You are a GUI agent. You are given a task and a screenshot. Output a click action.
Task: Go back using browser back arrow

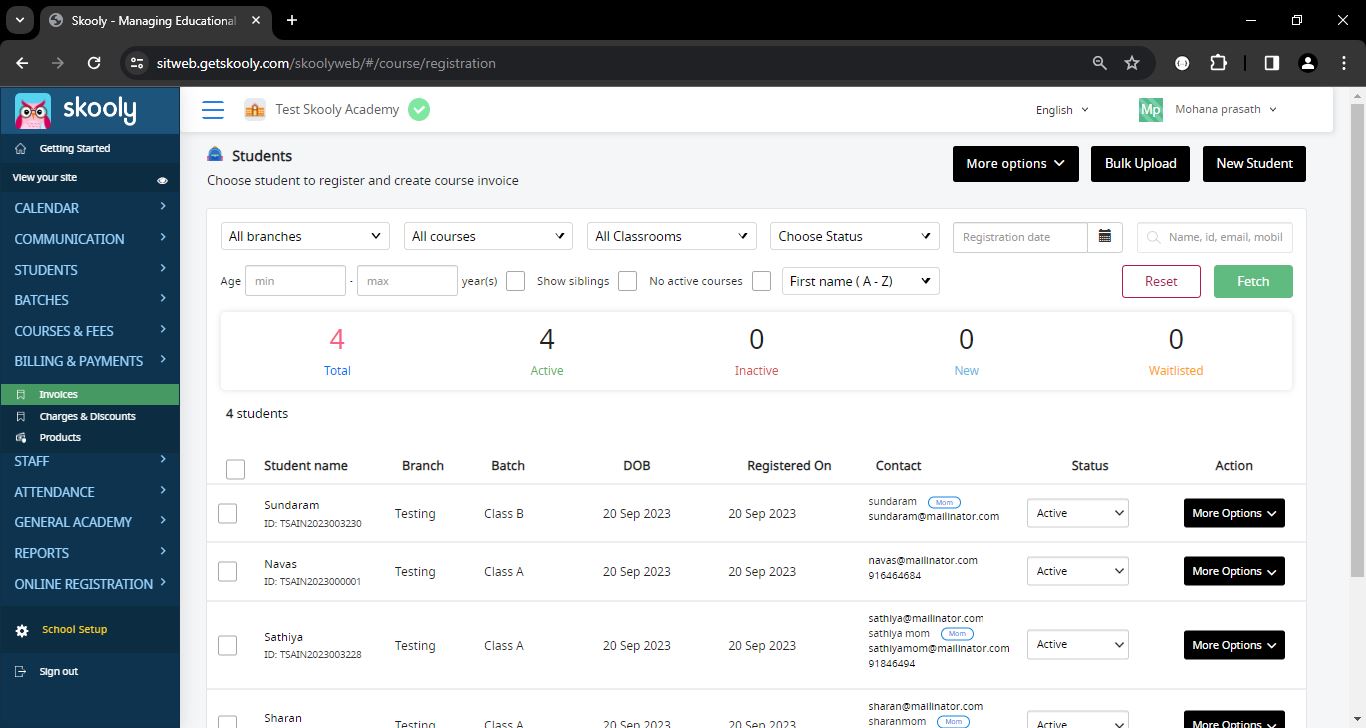[22, 63]
